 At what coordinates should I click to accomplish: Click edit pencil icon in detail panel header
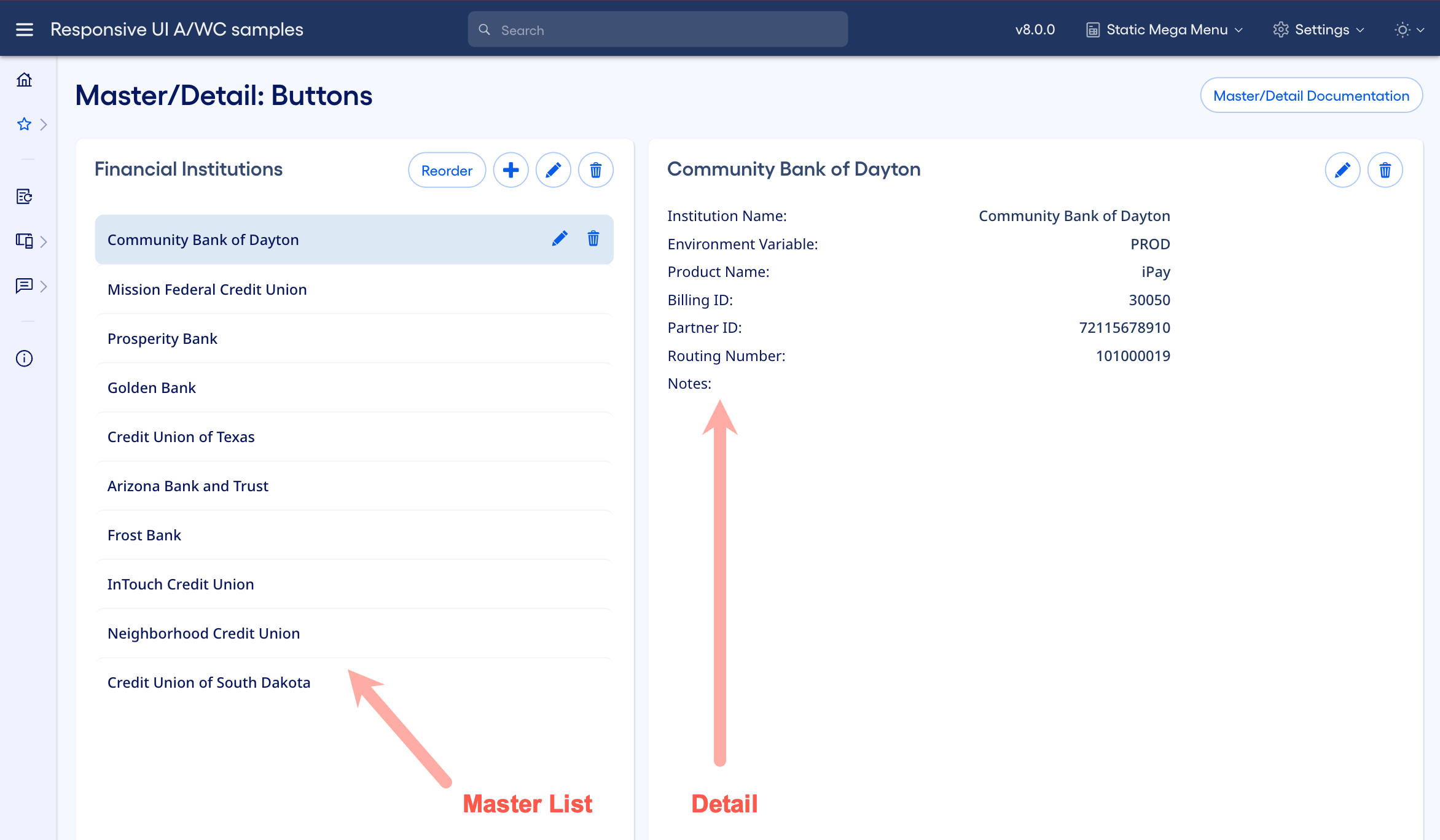1342,170
